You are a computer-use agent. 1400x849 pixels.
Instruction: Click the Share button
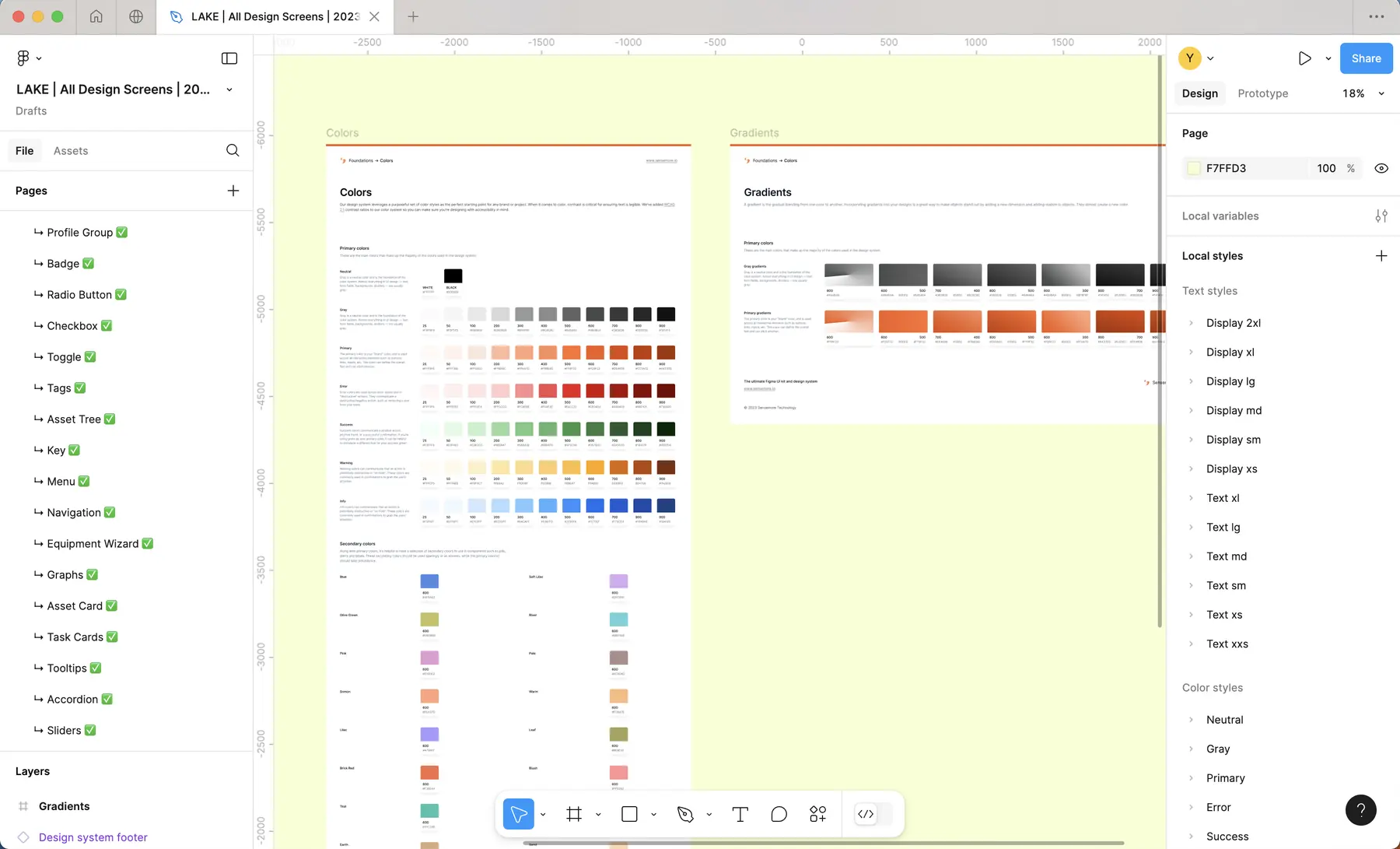point(1367,58)
